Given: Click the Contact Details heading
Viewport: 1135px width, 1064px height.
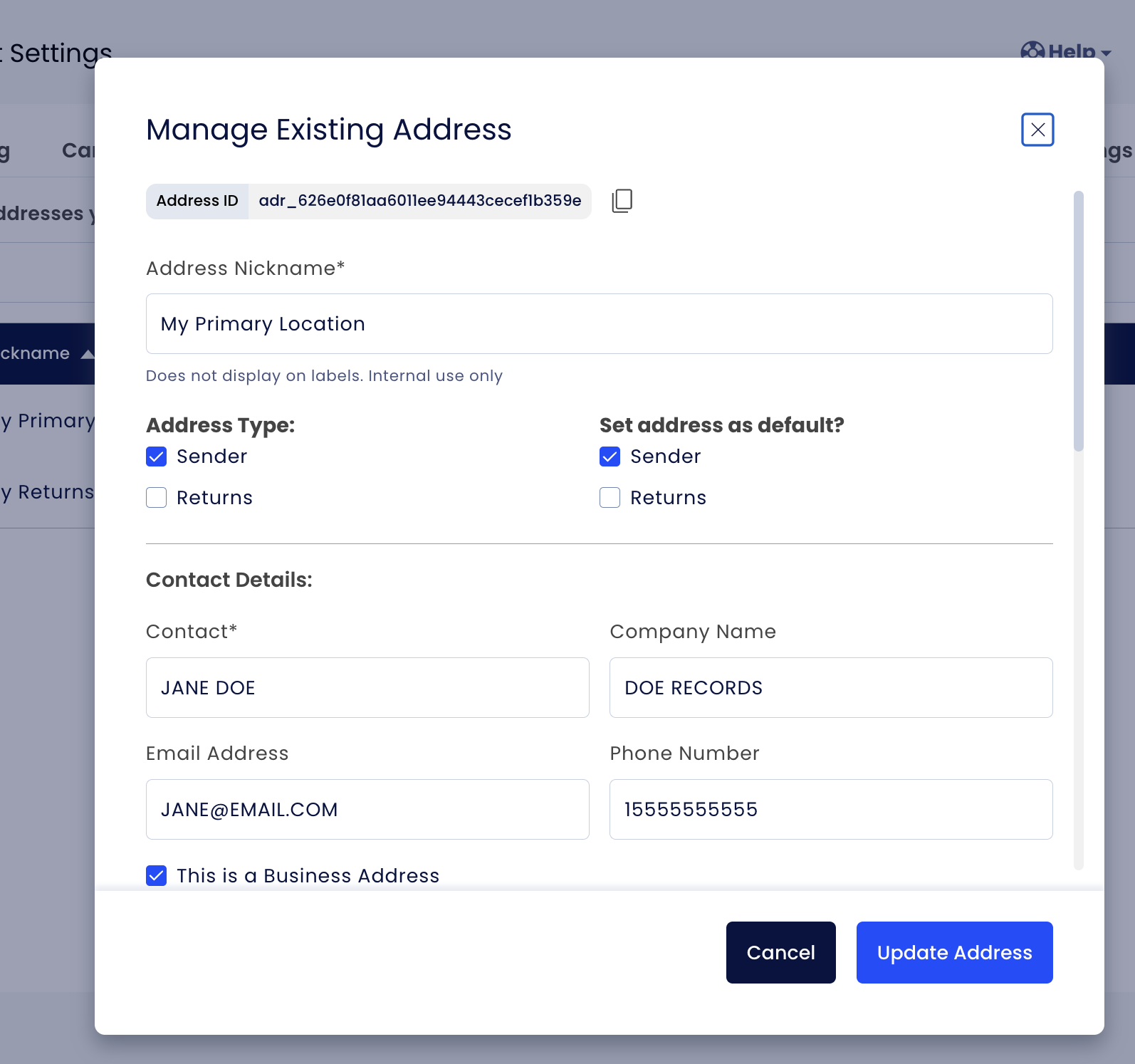Looking at the screenshot, I should 229,580.
